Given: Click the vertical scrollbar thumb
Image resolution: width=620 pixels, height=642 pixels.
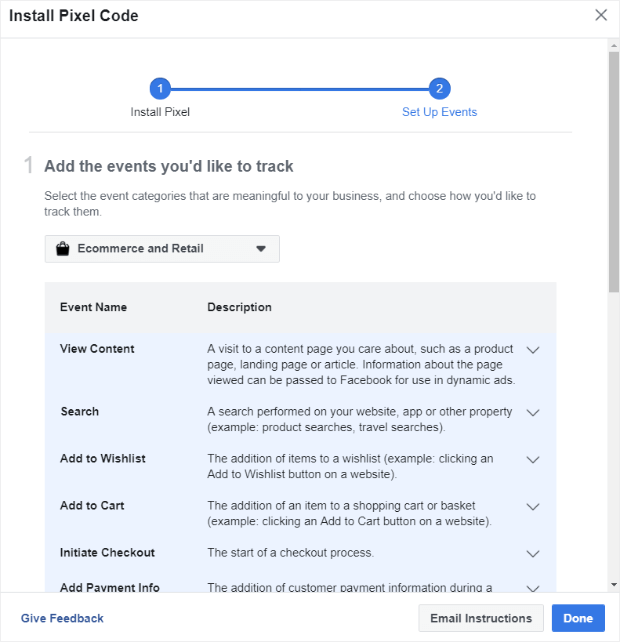Looking at the screenshot, I should pos(613,172).
